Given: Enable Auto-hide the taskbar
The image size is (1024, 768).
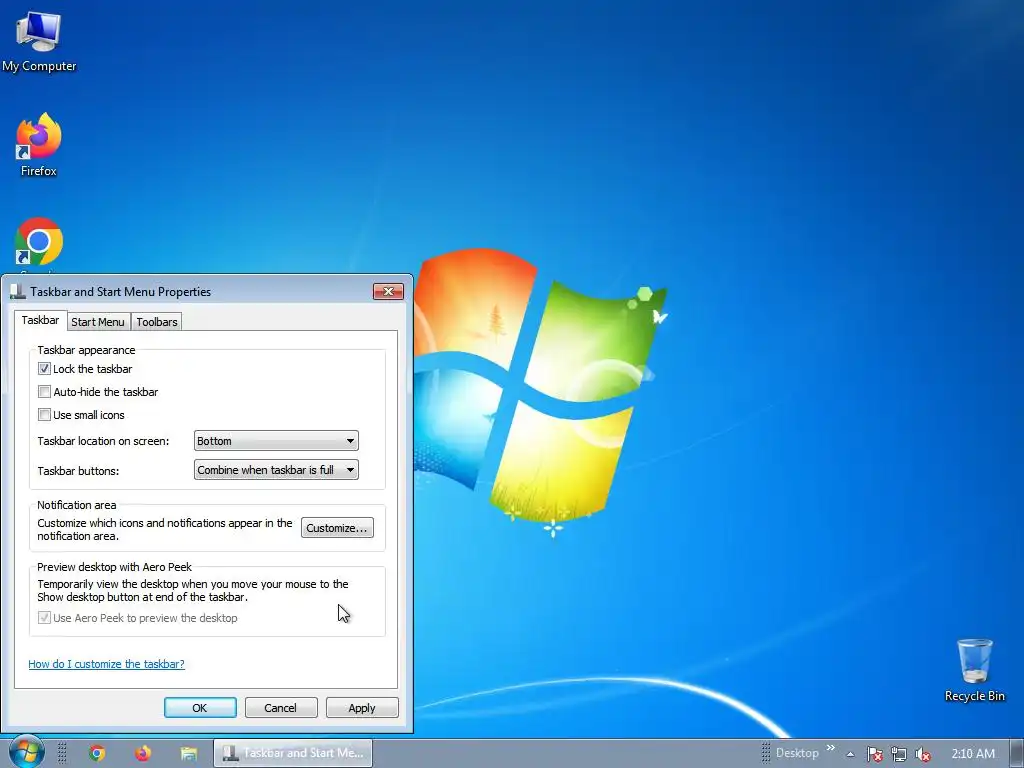Looking at the screenshot, I should (44, 392).
